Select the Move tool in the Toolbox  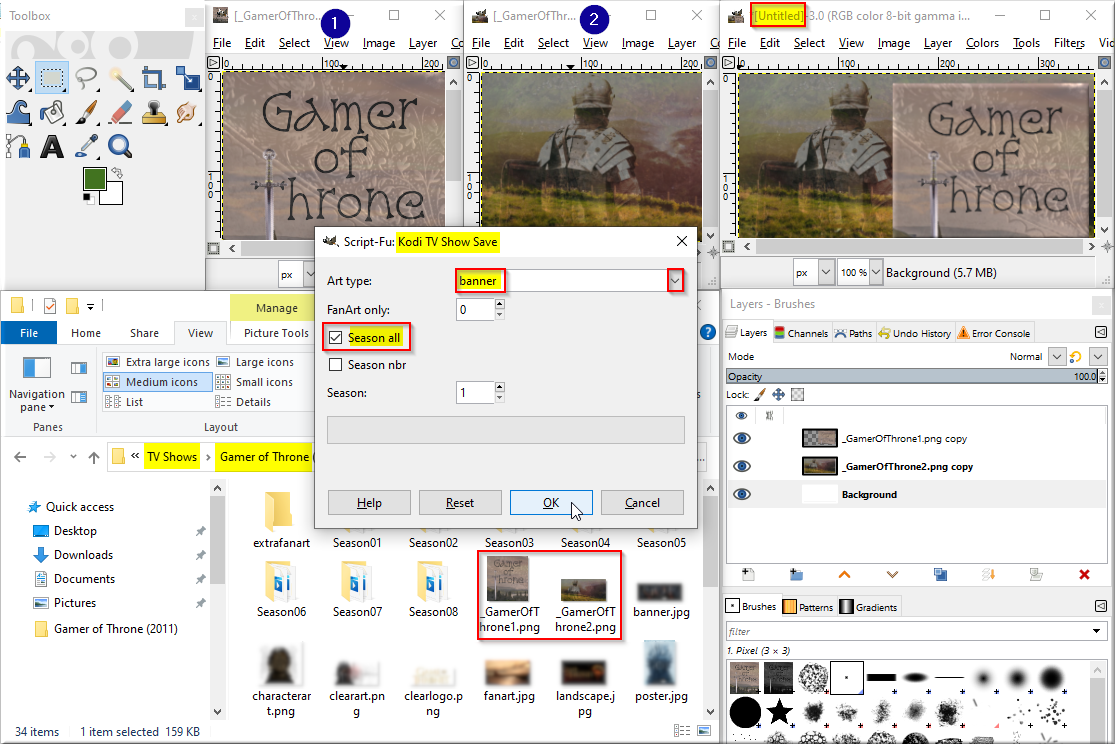coord(18,78)
